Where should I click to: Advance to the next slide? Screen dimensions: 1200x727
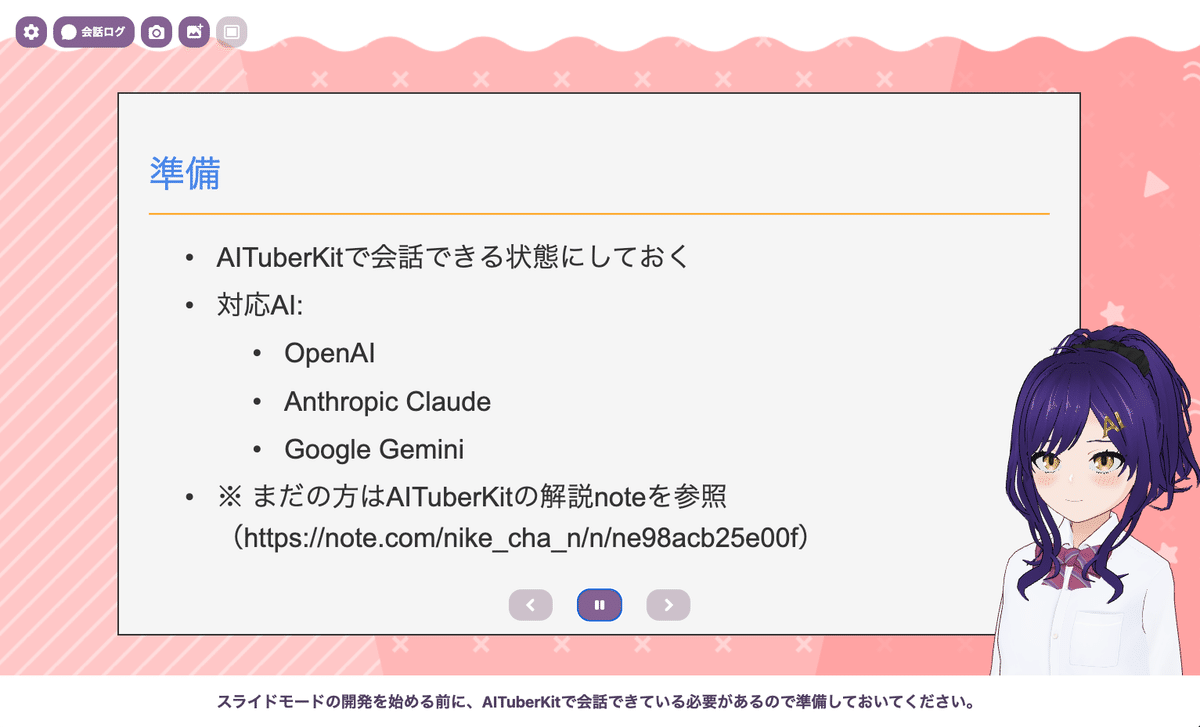668,604
